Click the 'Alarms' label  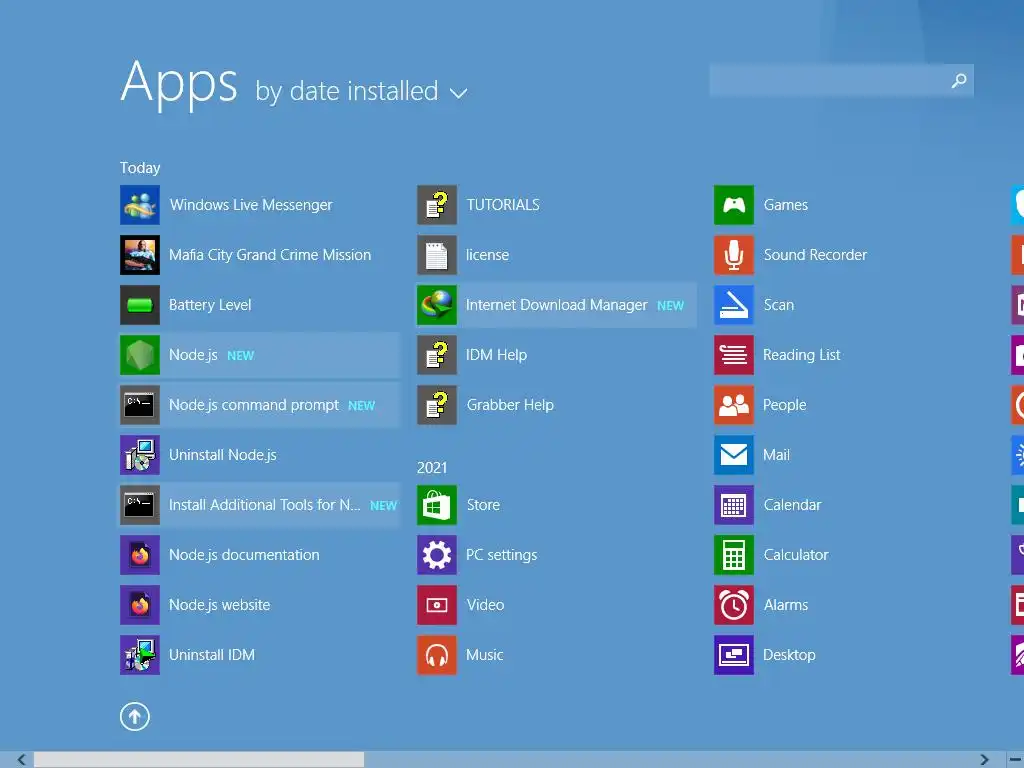coord(786,605)
